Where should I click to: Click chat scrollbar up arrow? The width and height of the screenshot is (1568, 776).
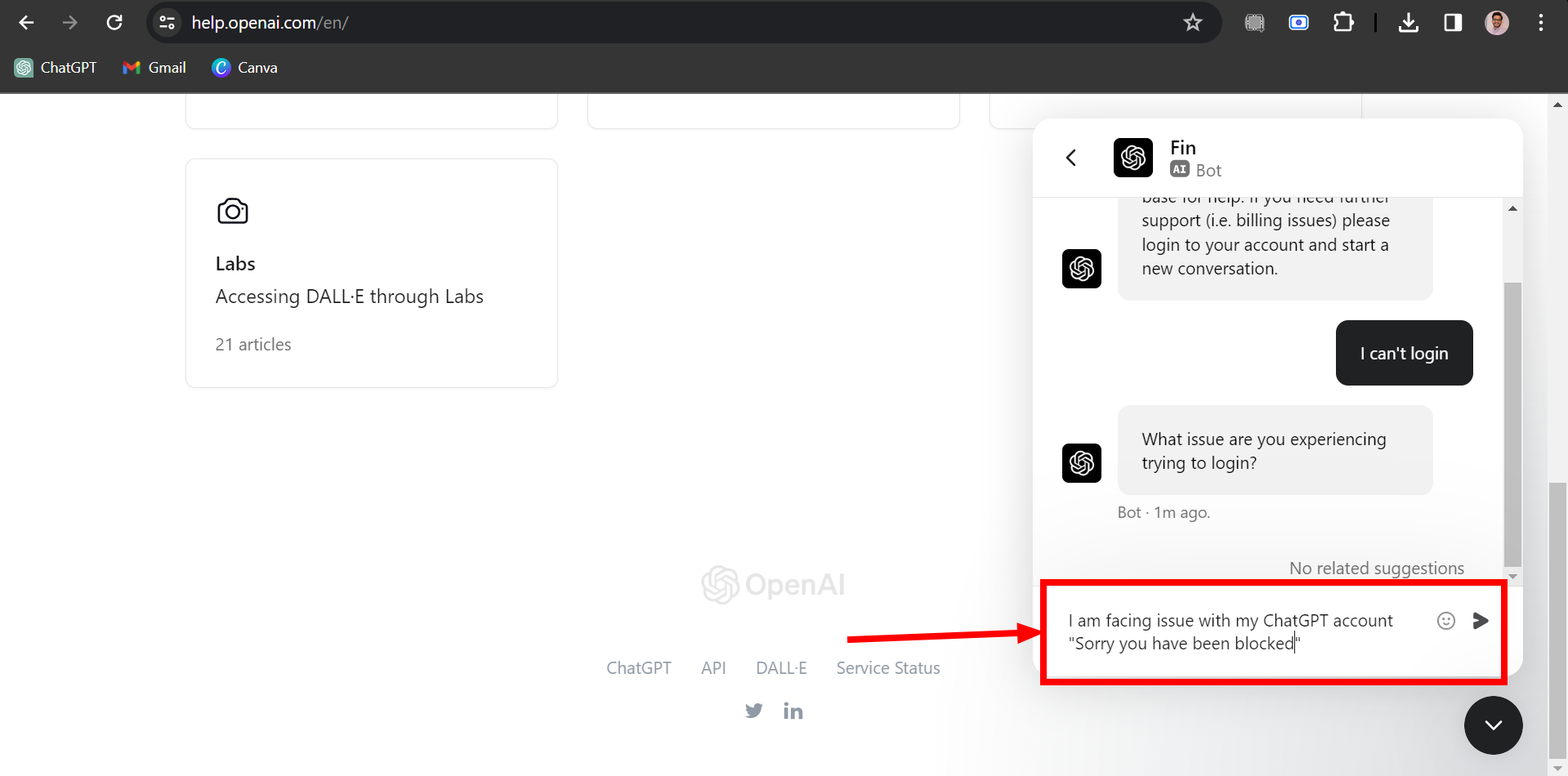click(1512, 208)
